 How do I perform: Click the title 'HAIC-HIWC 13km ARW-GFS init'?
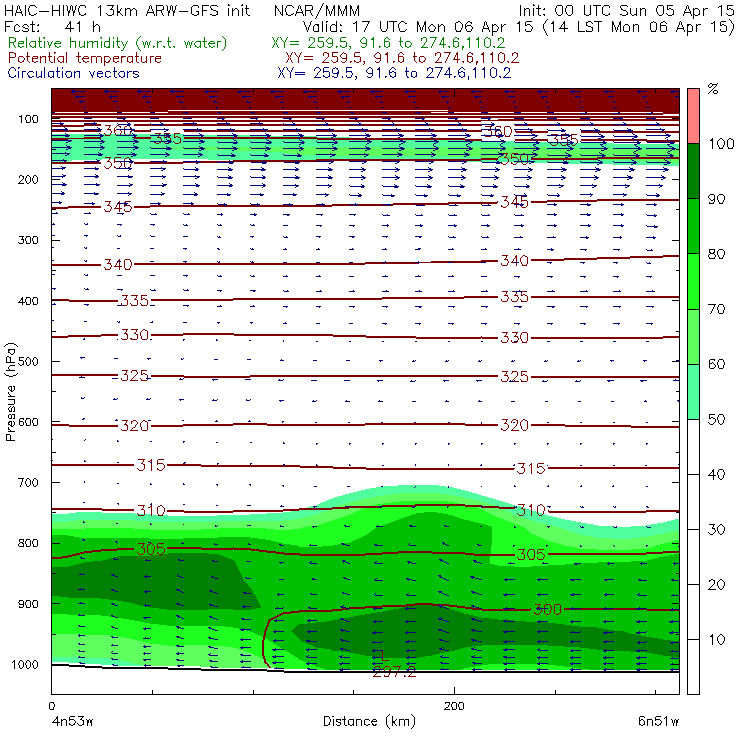(x=126, y=11)
